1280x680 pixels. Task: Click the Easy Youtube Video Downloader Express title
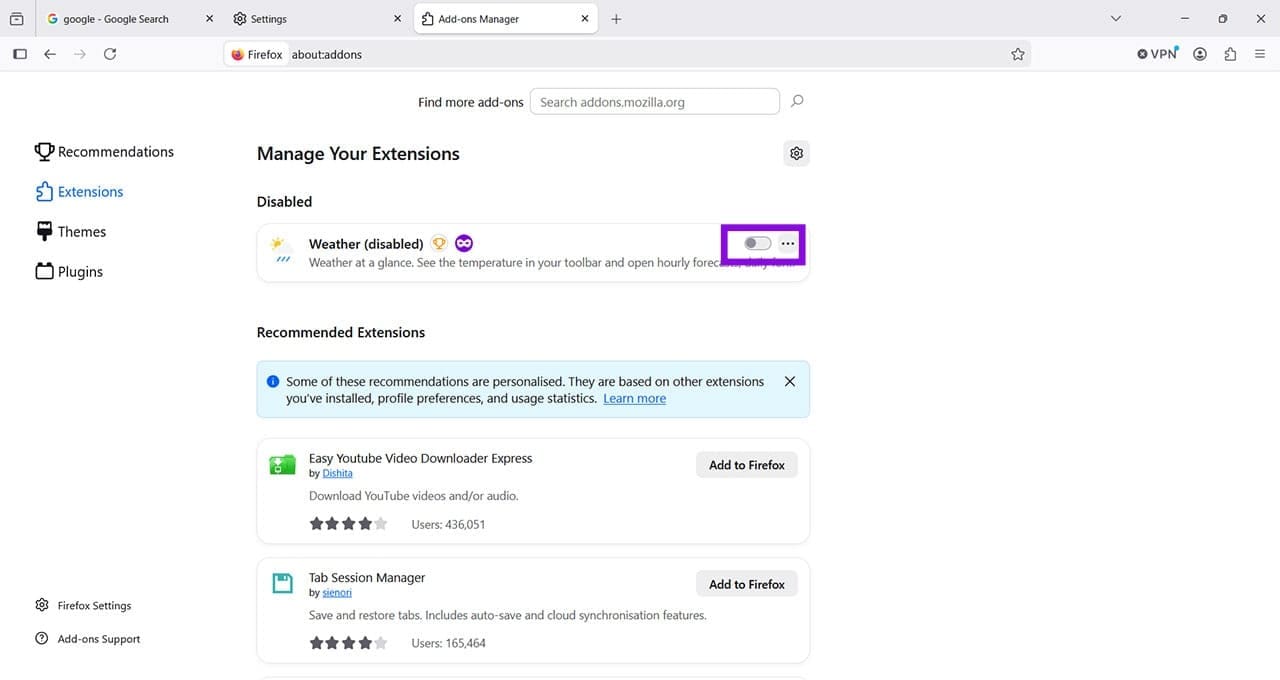(420, 458)
